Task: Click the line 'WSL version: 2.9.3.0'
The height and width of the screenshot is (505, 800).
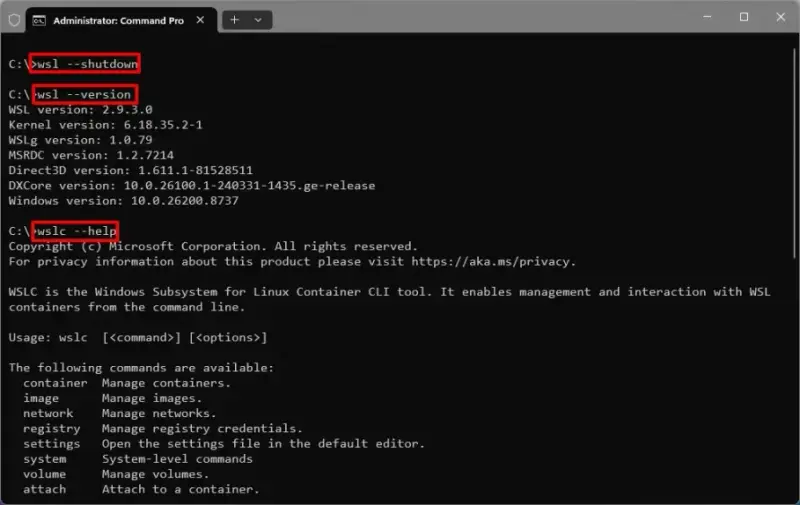Action: coord(81,110)
